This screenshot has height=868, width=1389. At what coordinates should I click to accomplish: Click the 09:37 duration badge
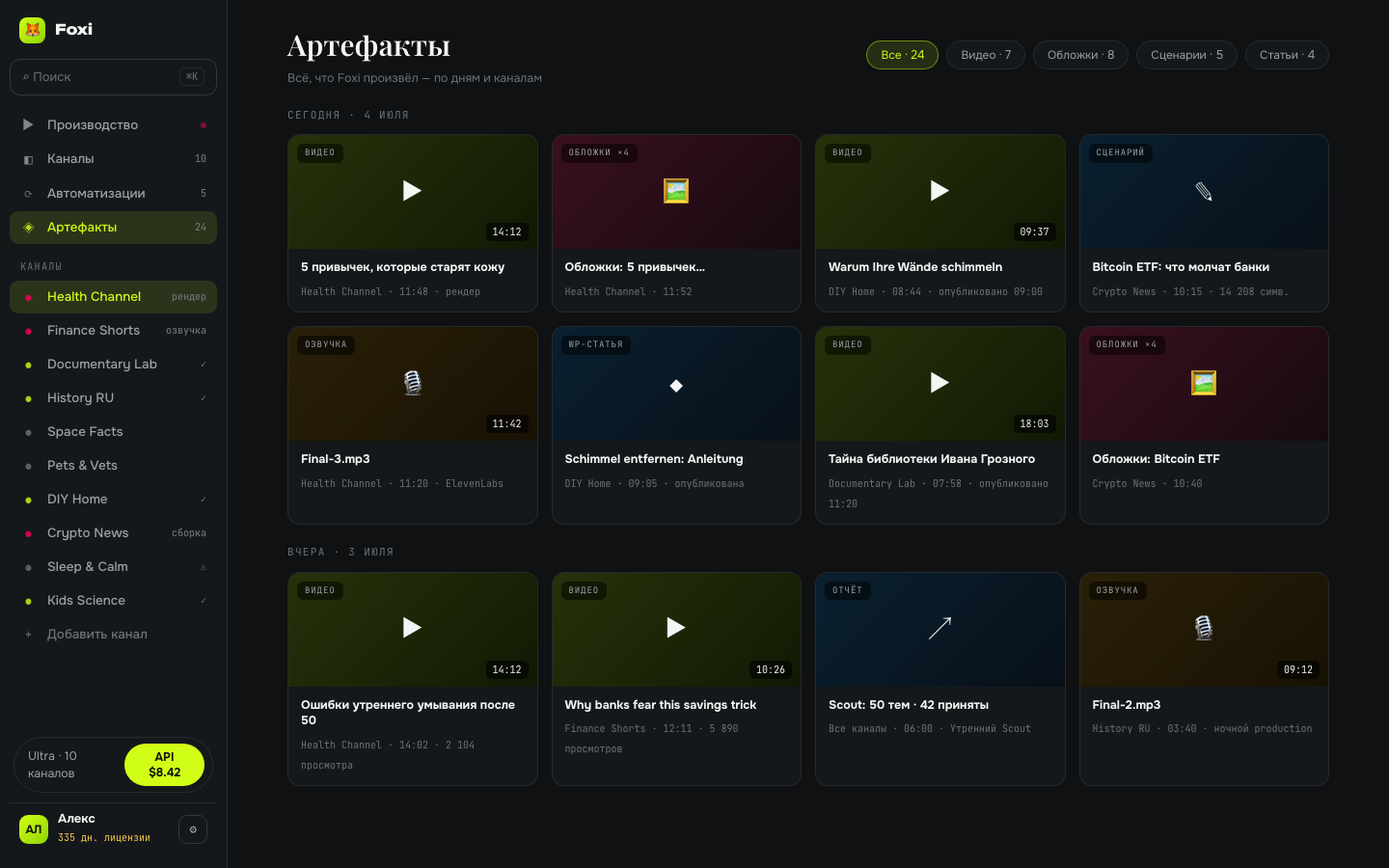tap(1034, 232)
